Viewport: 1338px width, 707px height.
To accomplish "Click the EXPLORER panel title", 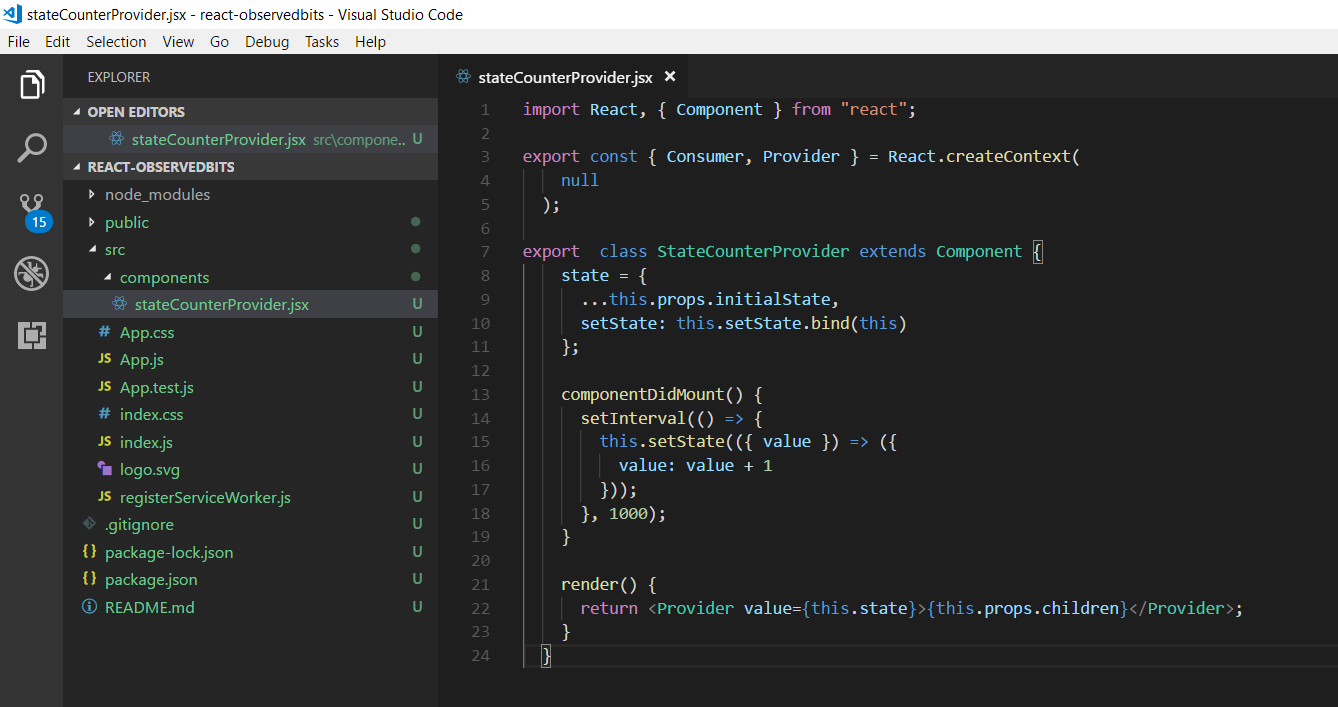I will coord(119,77).
